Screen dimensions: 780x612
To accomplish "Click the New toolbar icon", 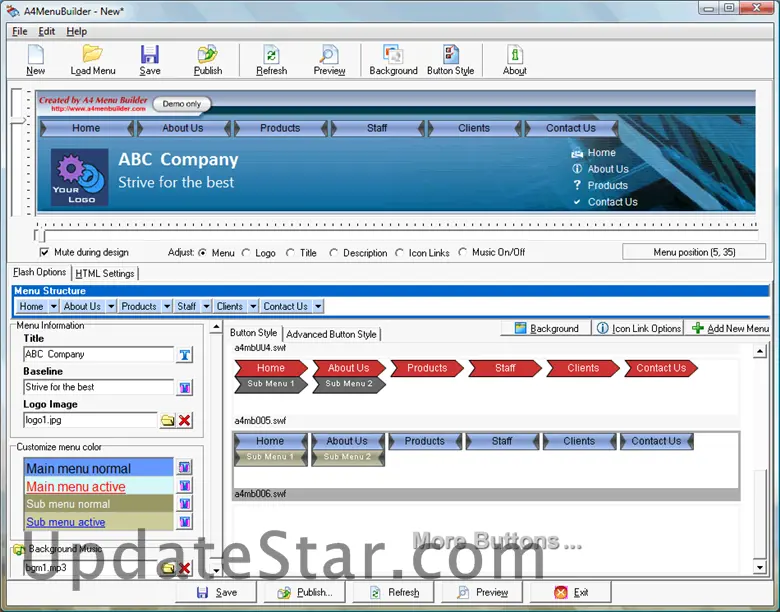I will tap(36, 59).
